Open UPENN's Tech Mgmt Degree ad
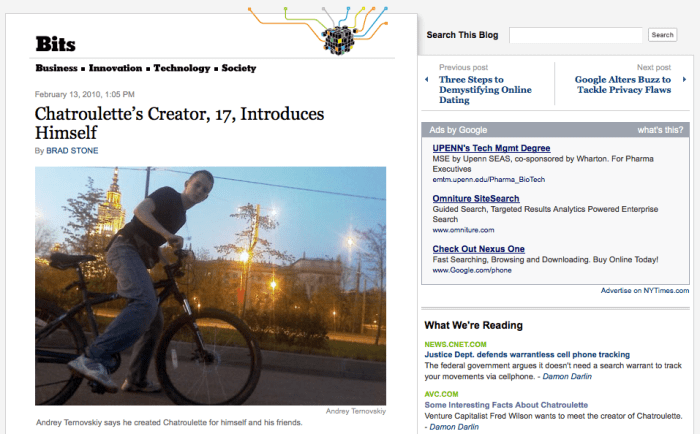Image resolution: width=700 pixels, height=434 pixels. coord(491,148)
